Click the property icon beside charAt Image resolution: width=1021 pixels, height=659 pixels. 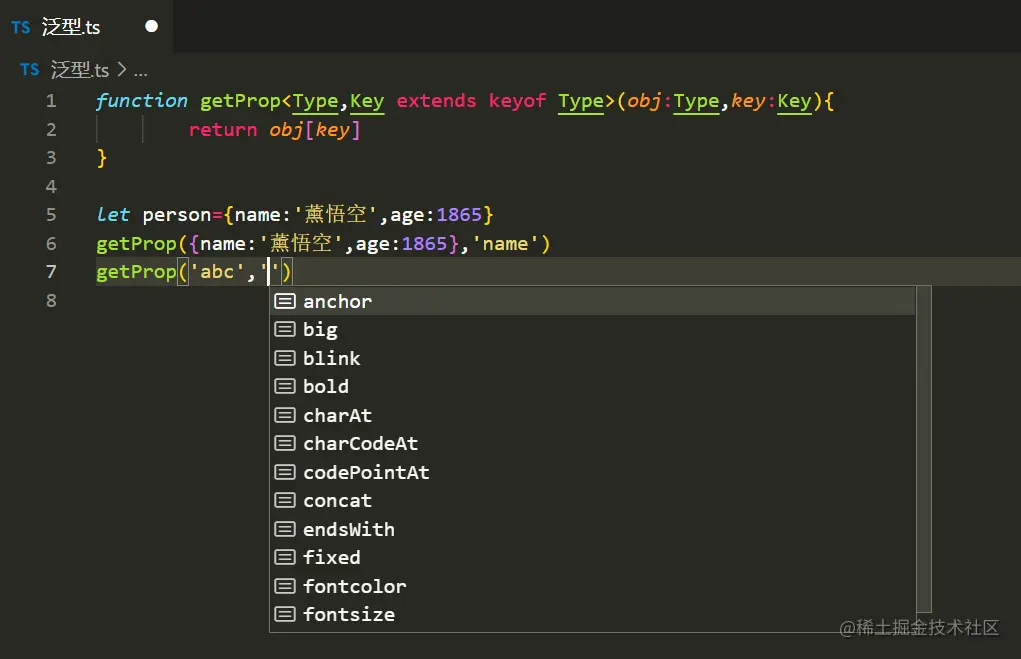285,415
